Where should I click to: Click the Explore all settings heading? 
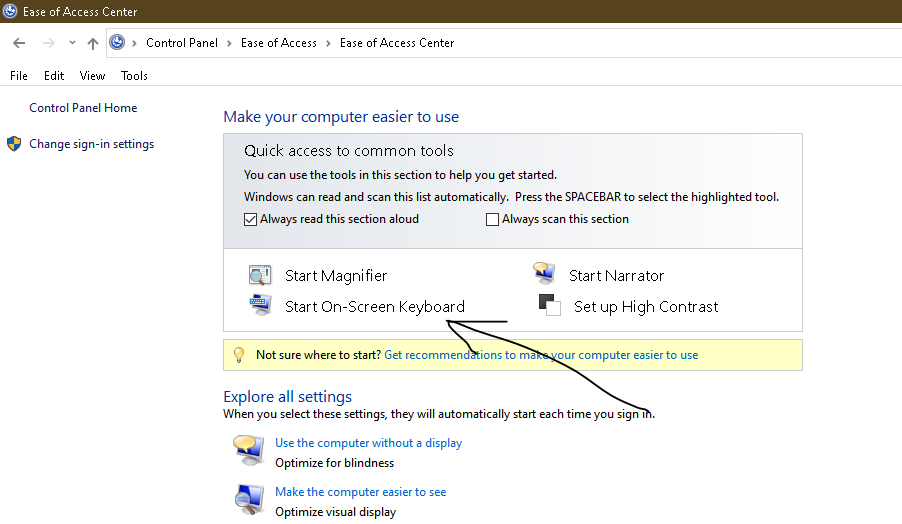click(288, 397)
